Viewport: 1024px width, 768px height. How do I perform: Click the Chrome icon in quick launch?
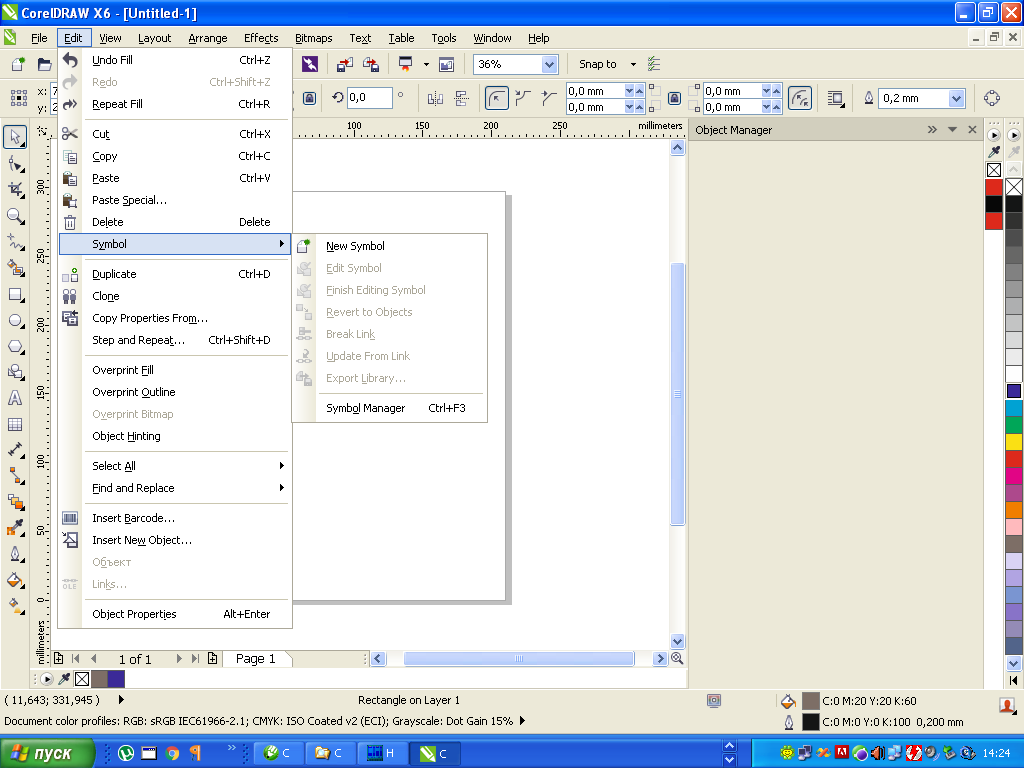(172, 753)
